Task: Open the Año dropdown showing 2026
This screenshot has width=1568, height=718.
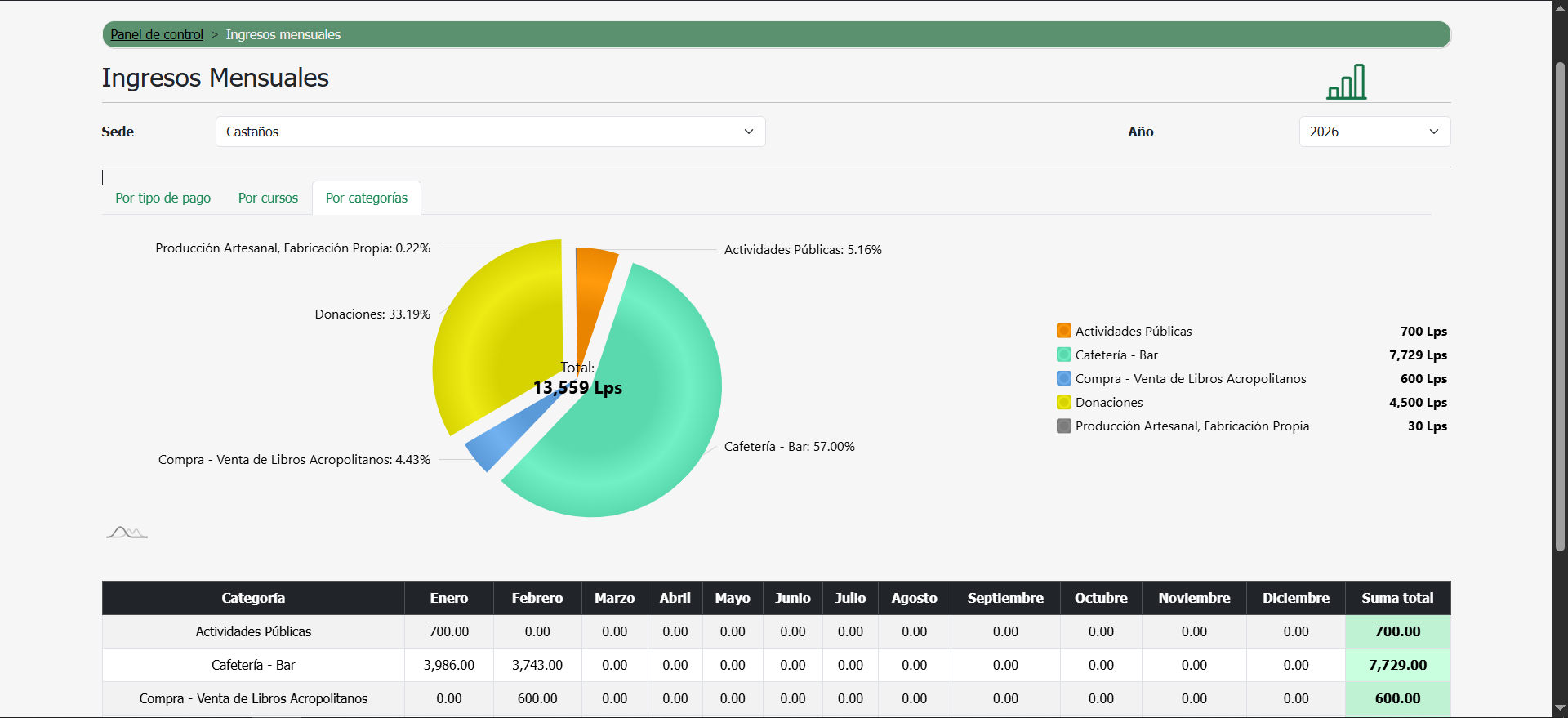Action: click(1374, 132)
